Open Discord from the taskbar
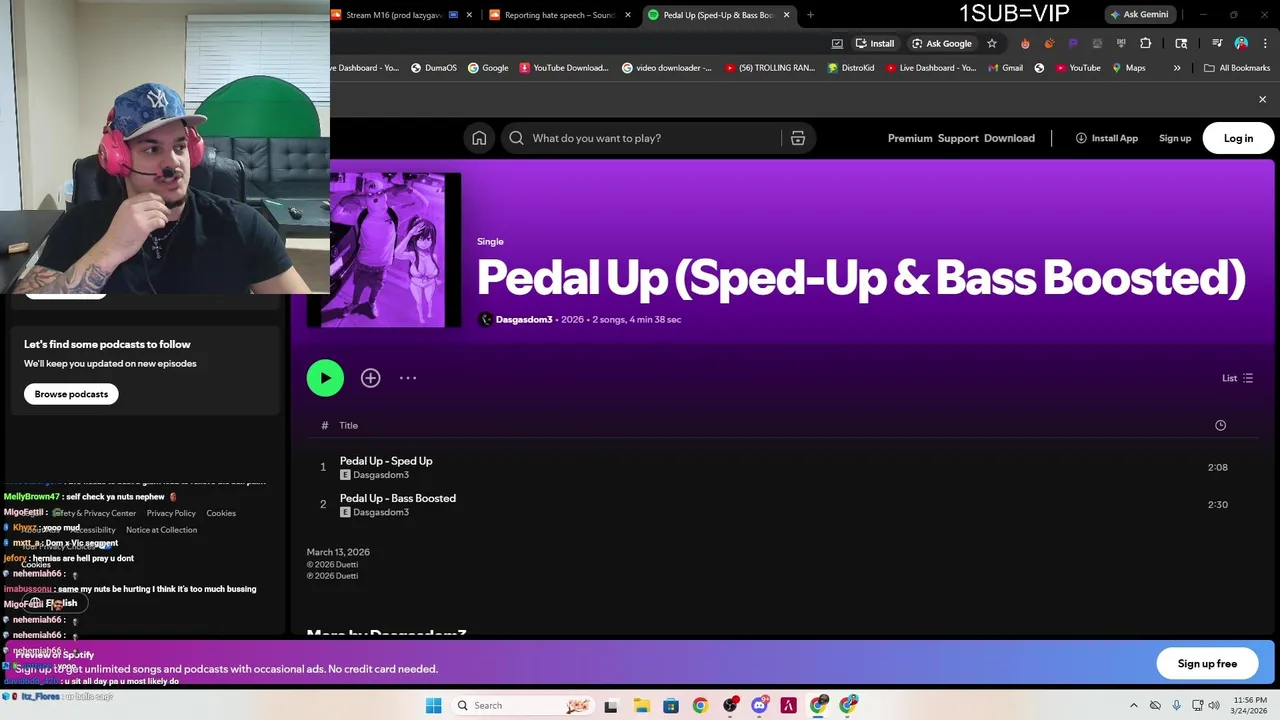Image resolution: width=1280 pixels, height=720 pixels. (x=759, y=705)
